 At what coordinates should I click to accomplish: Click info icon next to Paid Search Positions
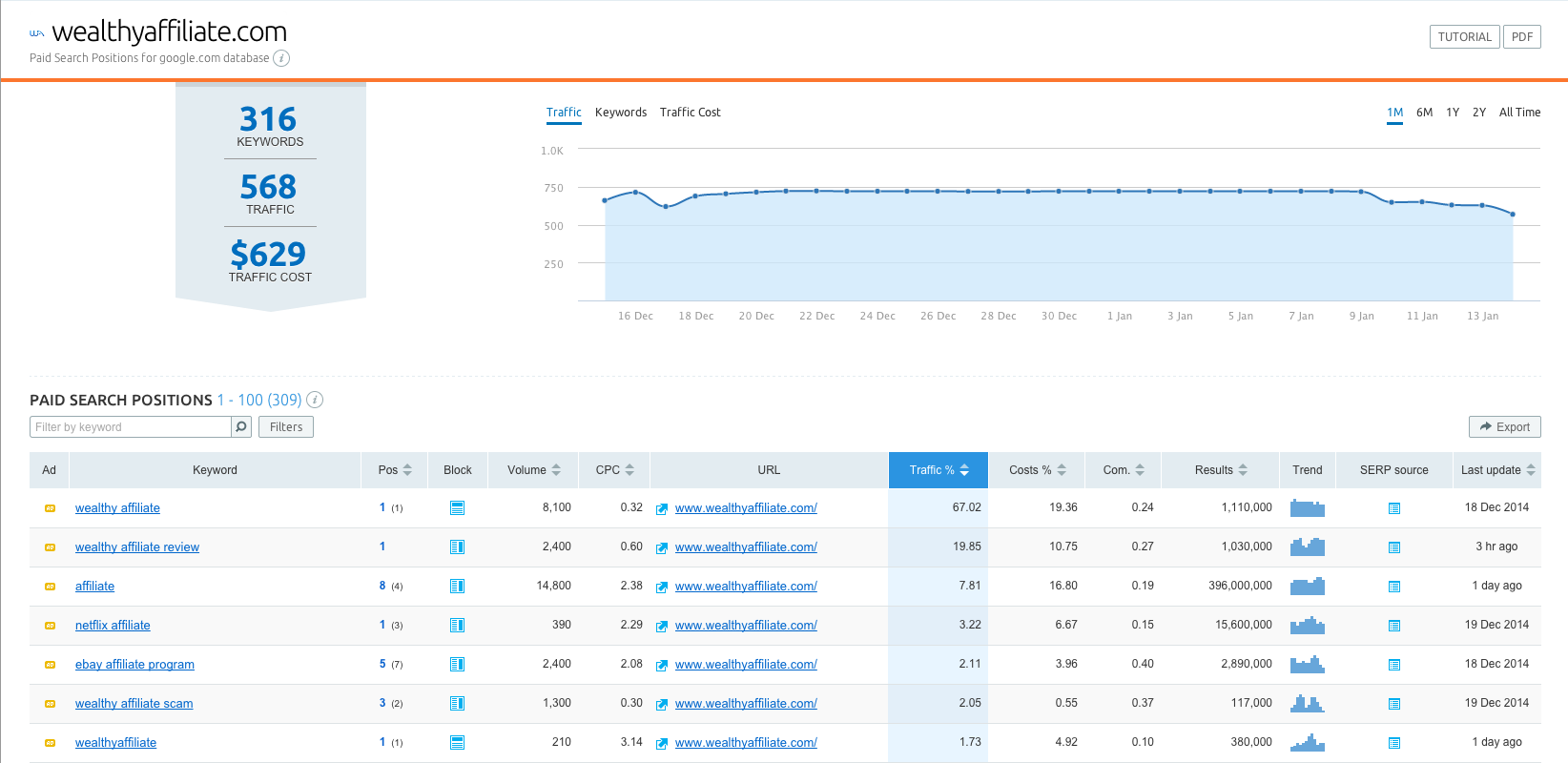click(x=315, y=400)
